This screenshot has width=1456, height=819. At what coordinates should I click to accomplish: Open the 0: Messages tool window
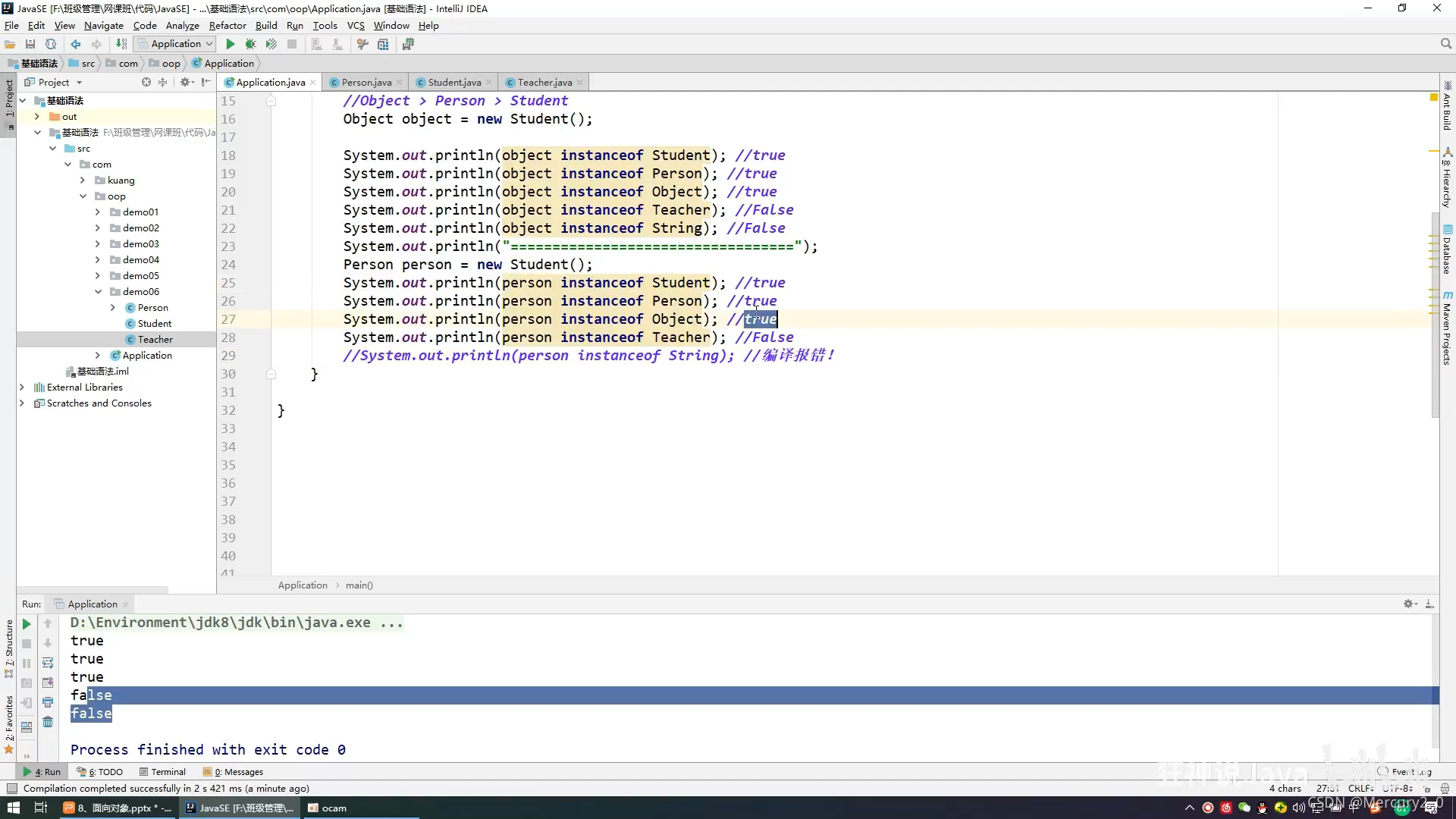click(x=234, y=772)
